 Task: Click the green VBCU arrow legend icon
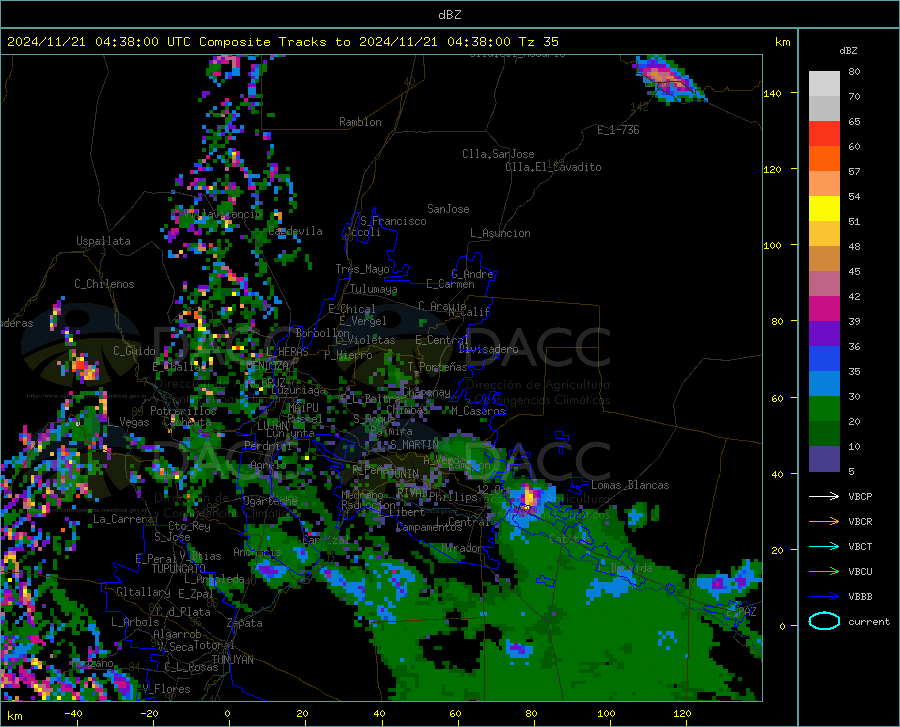824,572
